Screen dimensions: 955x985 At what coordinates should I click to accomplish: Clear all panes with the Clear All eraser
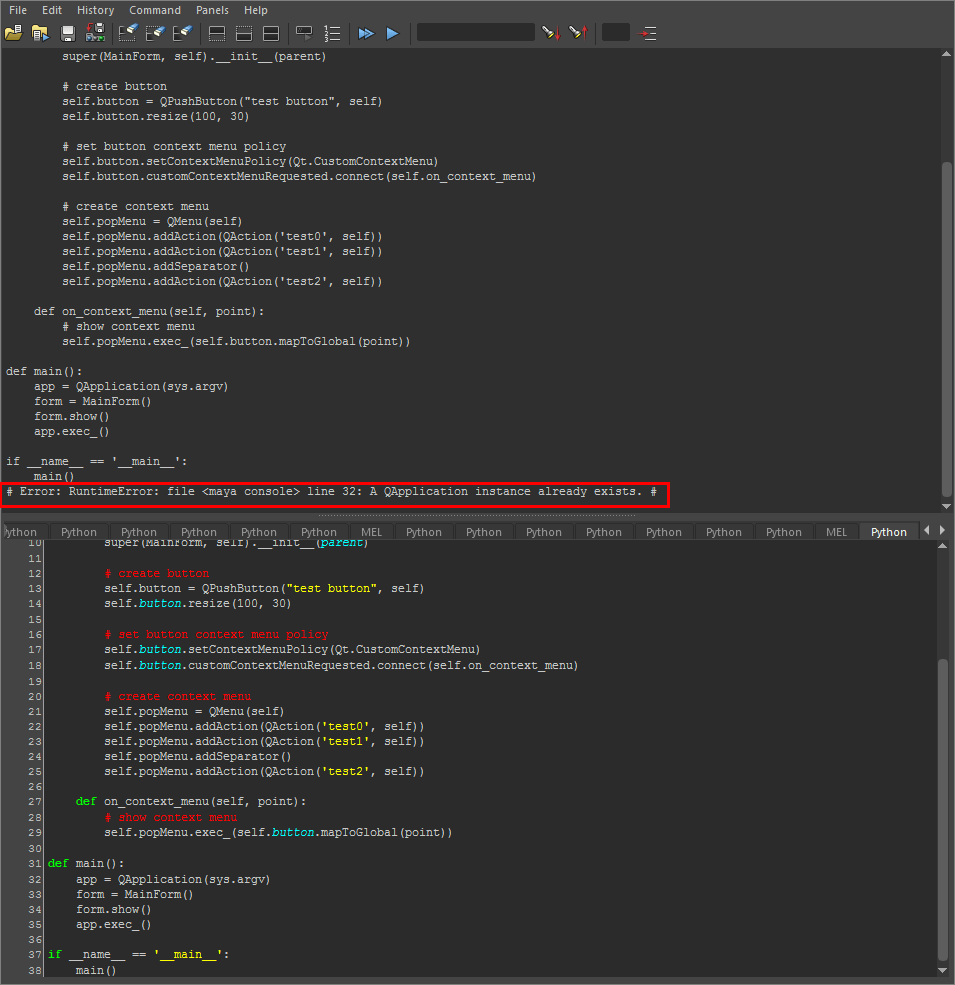(183, 33)
